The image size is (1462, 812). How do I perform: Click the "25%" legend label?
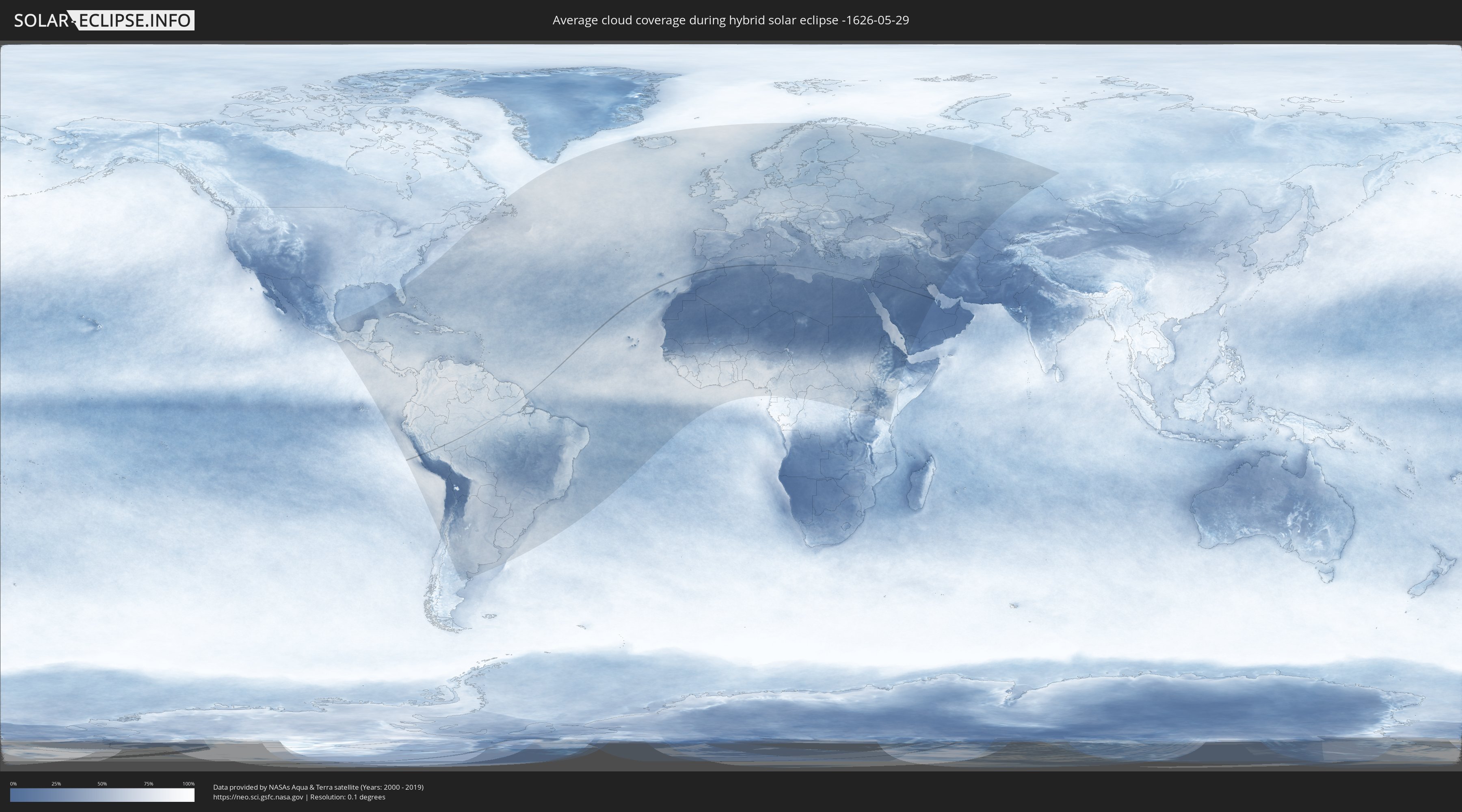click(x=56, y=784)
